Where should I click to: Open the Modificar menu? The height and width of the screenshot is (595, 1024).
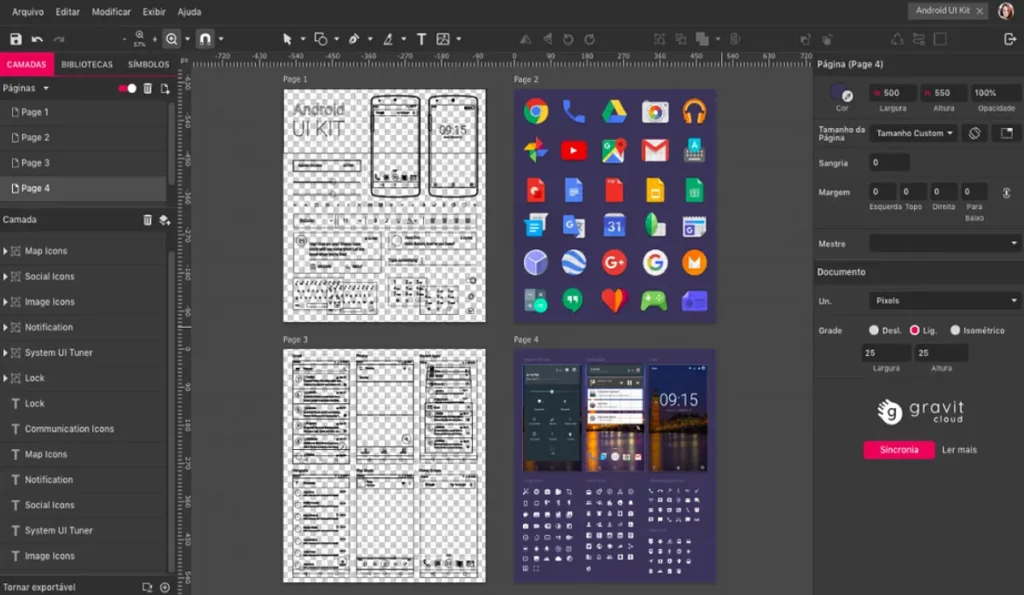click(x=111, y=12)
